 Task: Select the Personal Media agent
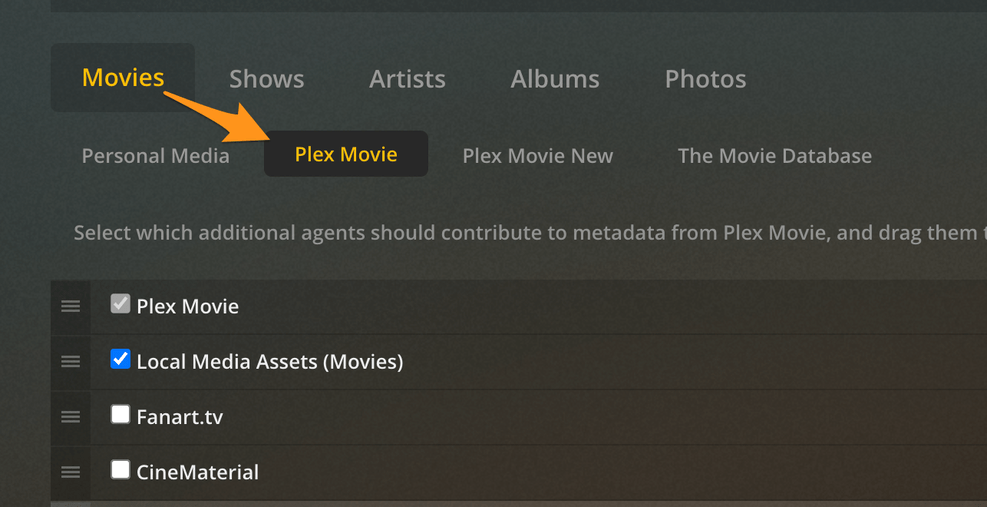pyautogui.click(x=155, y=156)
